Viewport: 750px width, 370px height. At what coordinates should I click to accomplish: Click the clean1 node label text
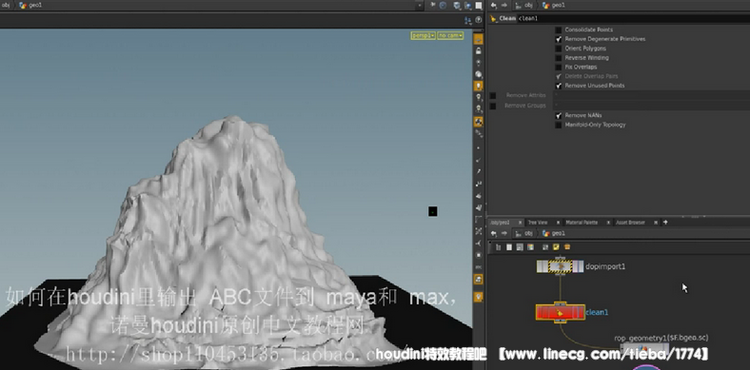click(597, 313)
